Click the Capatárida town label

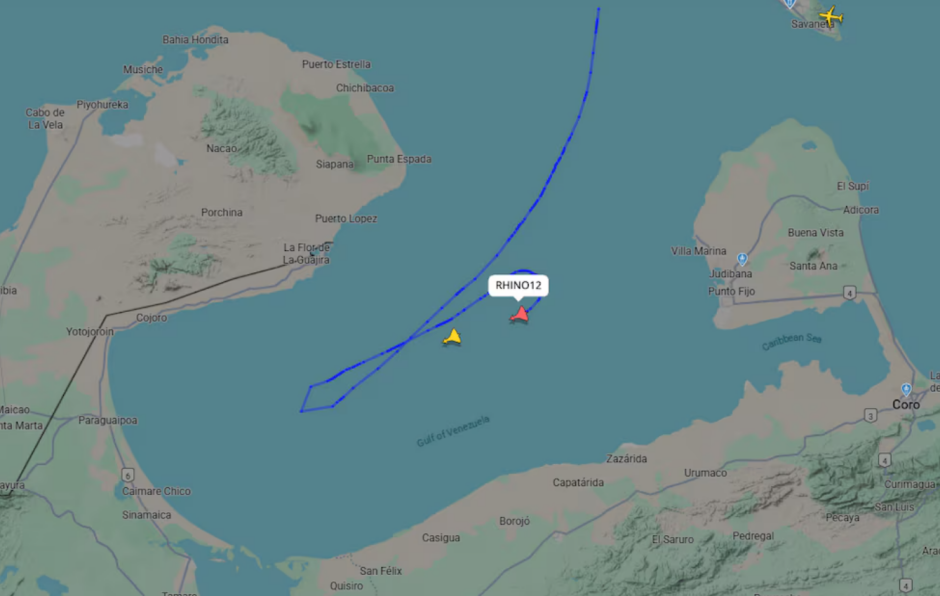click(x=578, y=482)
